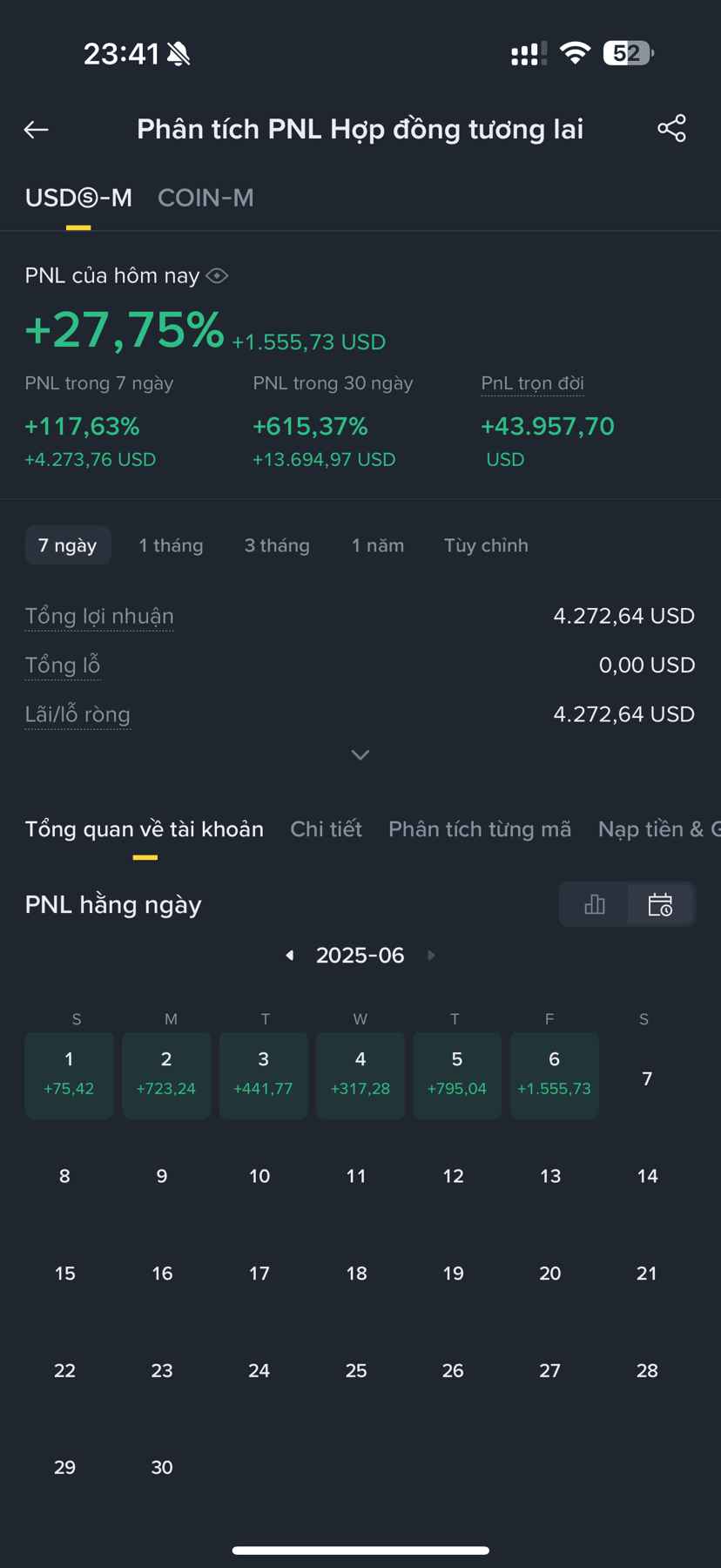
Task: Tap Tổng lợi nhuận label
Action: point(99,616)
